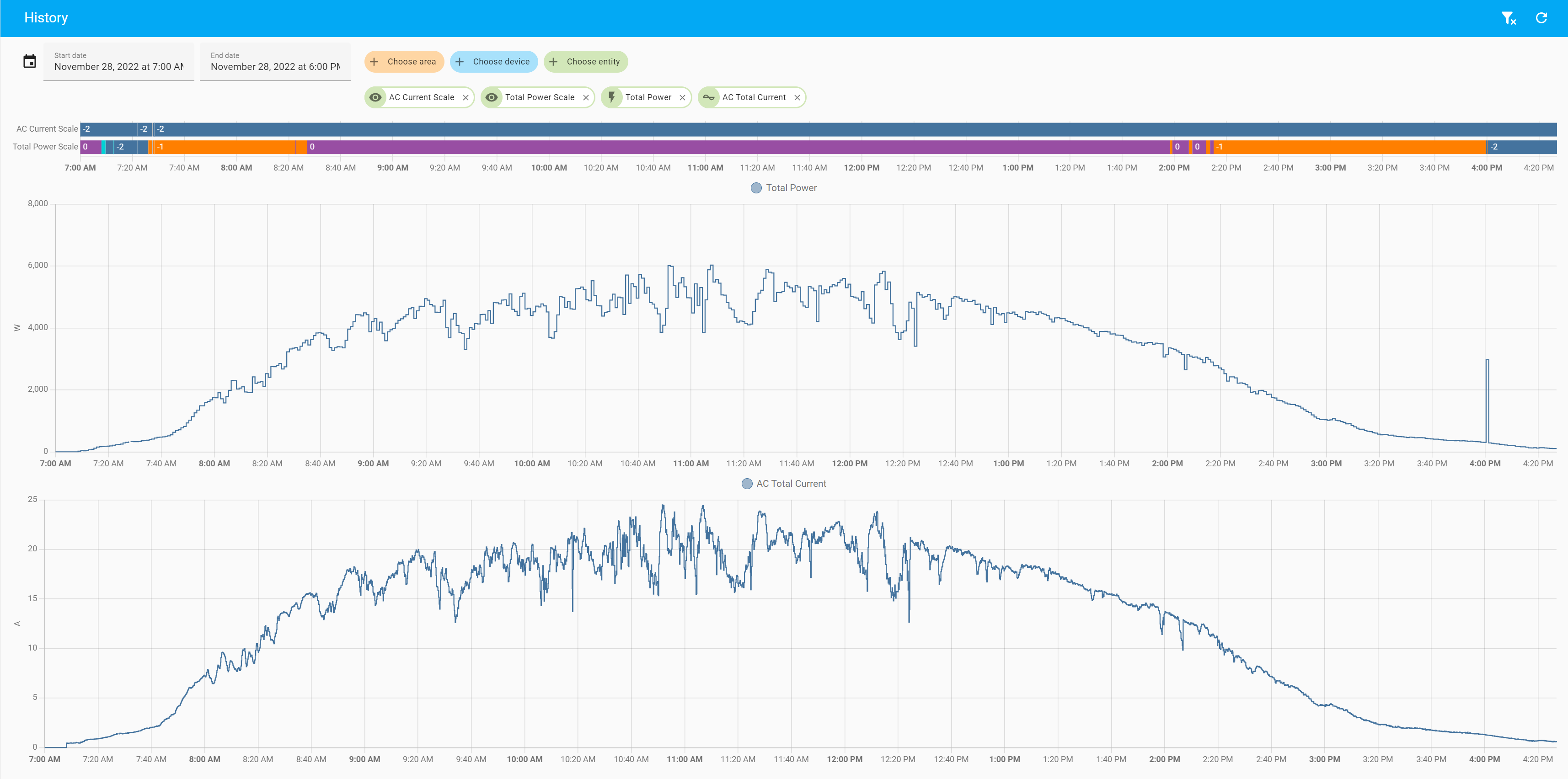Viewport: 1568px width, 779px height.
Task: Remove the AC Total Current chip
Action: pyautogui.click(x=797, y=97)
